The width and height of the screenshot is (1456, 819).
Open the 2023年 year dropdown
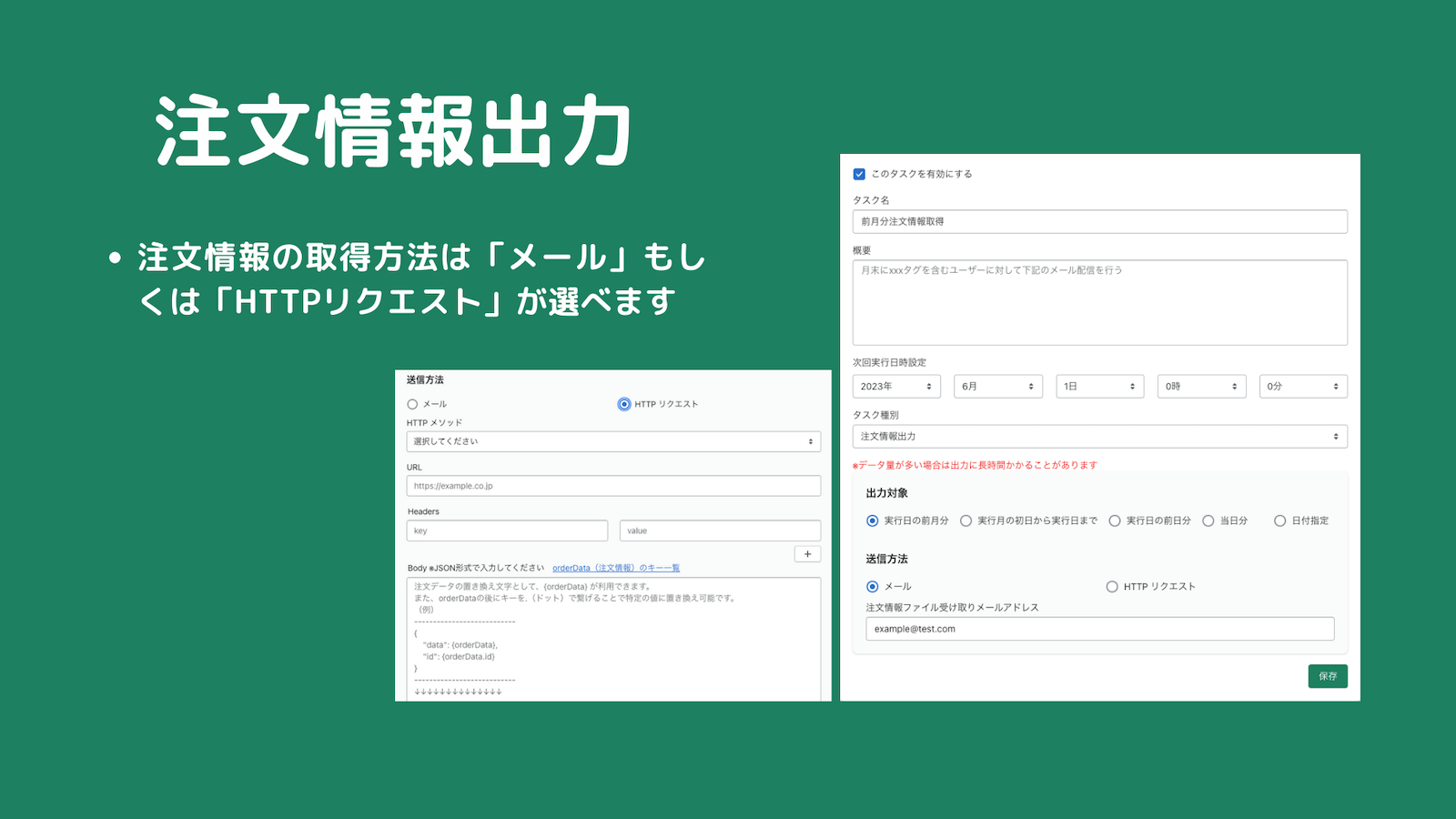(896, 387)
